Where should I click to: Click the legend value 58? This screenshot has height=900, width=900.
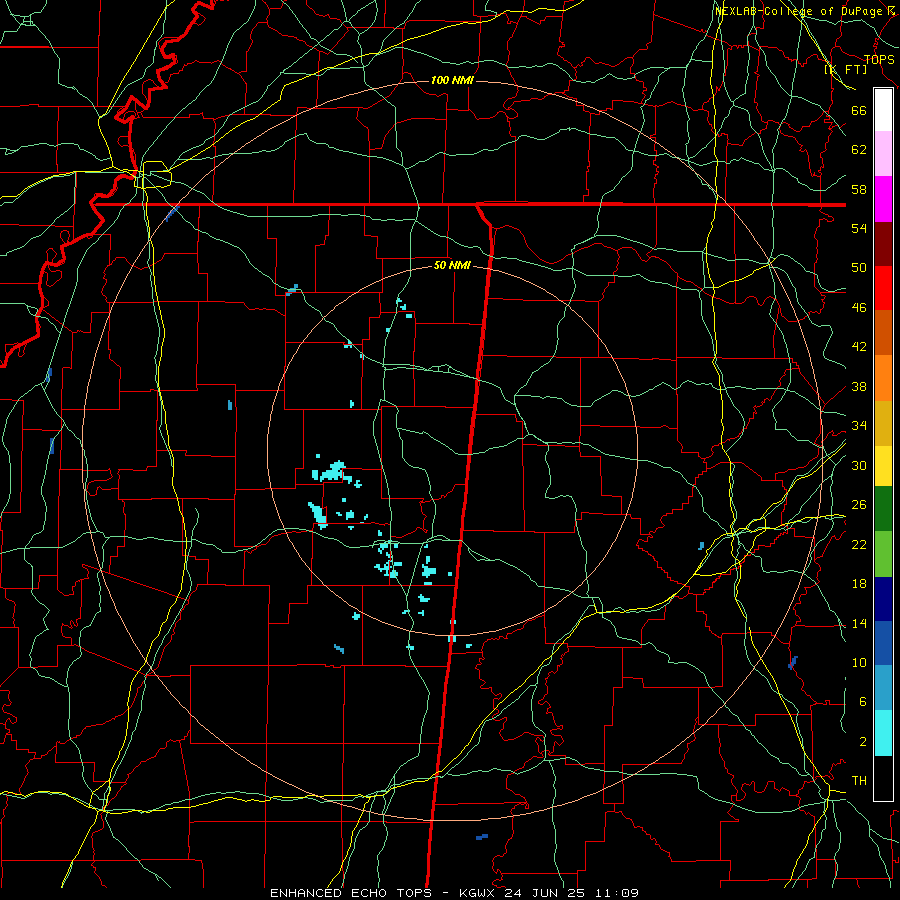tap(859, 189)
